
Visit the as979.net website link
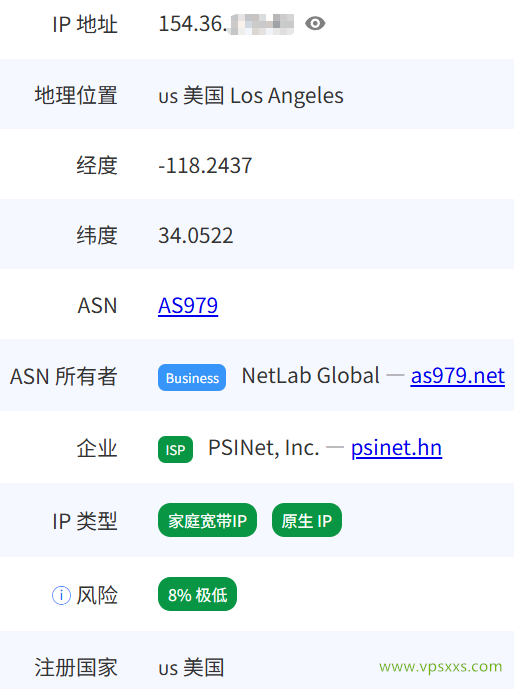457,376
